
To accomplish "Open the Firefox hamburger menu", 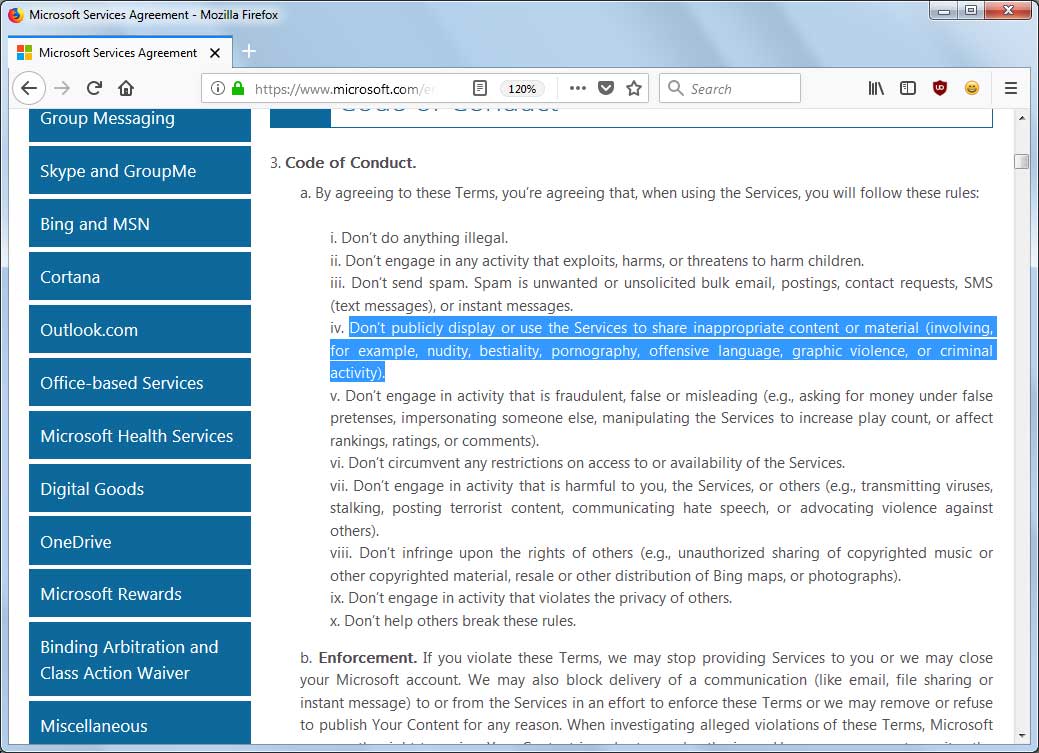I will coord(1011,88).
